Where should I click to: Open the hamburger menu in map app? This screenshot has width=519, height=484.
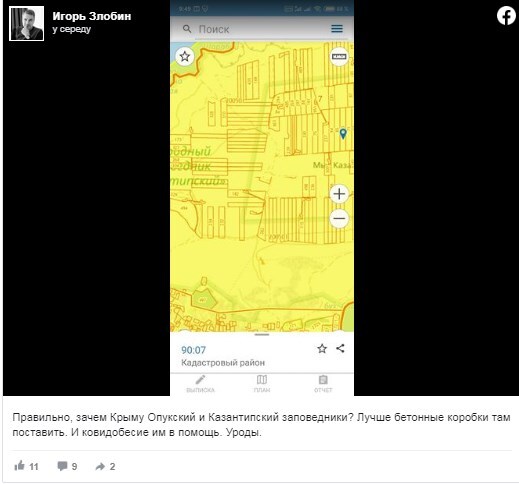[x=337, y=29]
